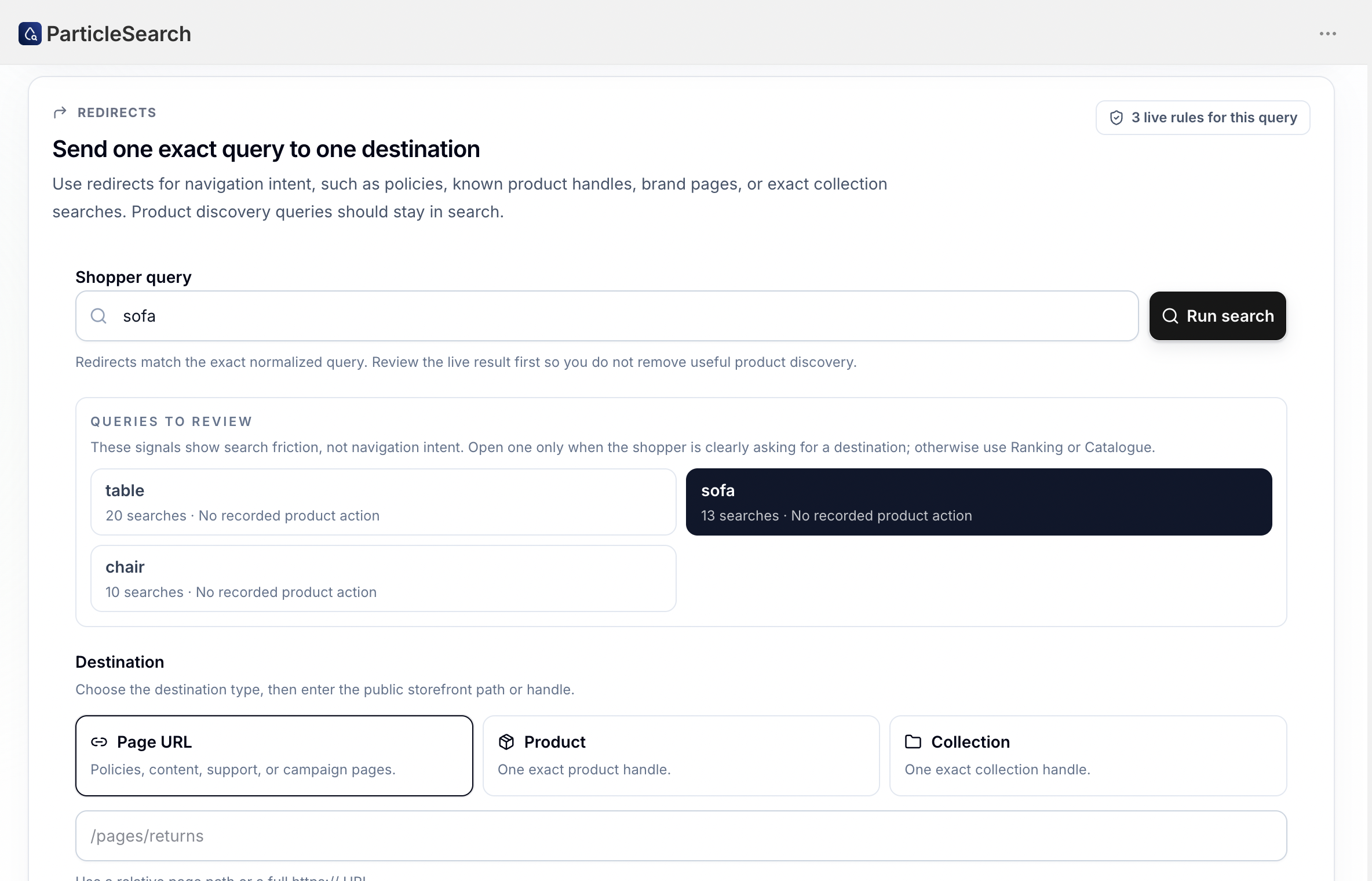Select the sofa query card
This screenshot has height=881, width=1372.
(979, 502)
